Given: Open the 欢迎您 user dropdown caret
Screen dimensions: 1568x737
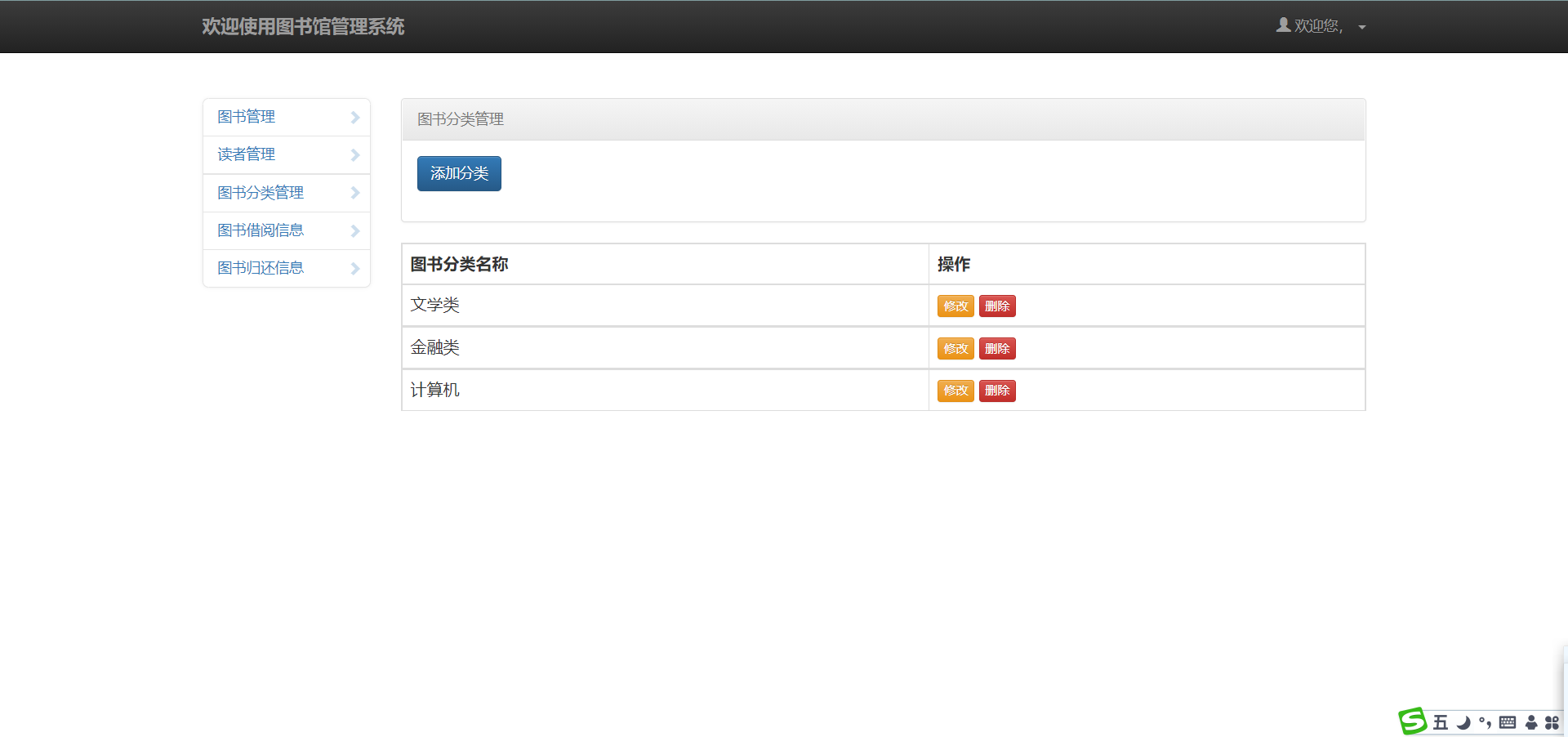Looking at the screenshot, I should tap(1362, 27).
